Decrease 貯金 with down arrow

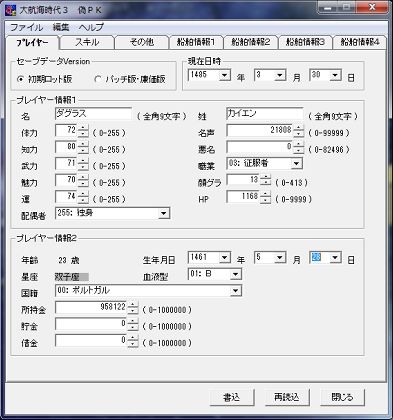(x=133, y=328)
